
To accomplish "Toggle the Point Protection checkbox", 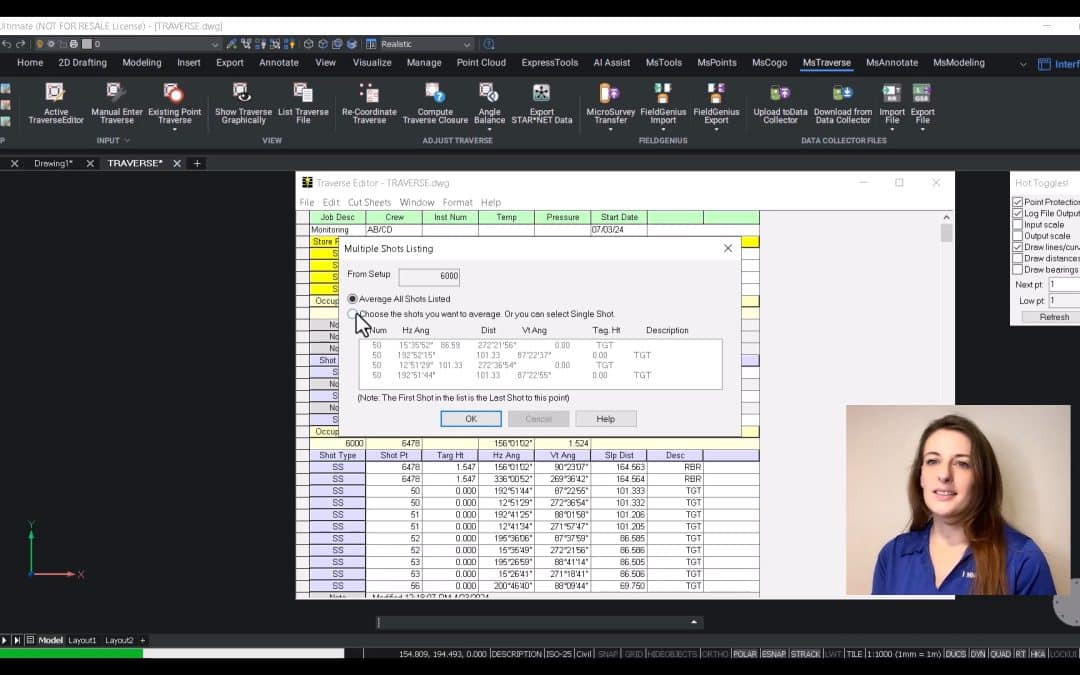I will [1018, 202].
